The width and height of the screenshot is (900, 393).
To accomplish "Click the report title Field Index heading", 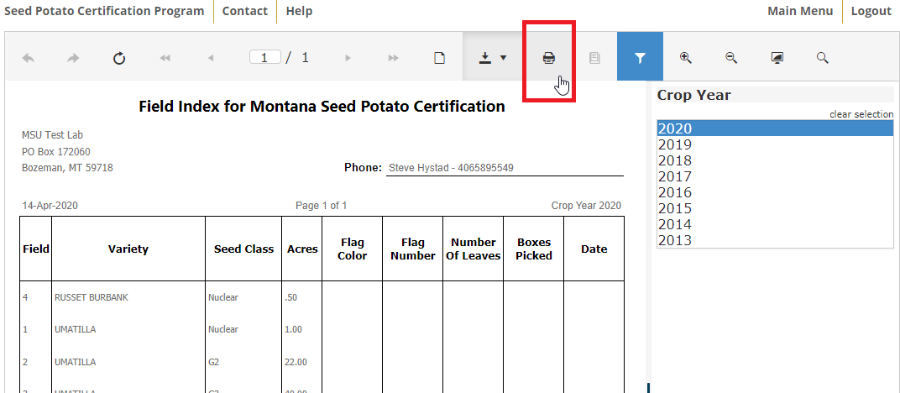I will tap(322, 106).
